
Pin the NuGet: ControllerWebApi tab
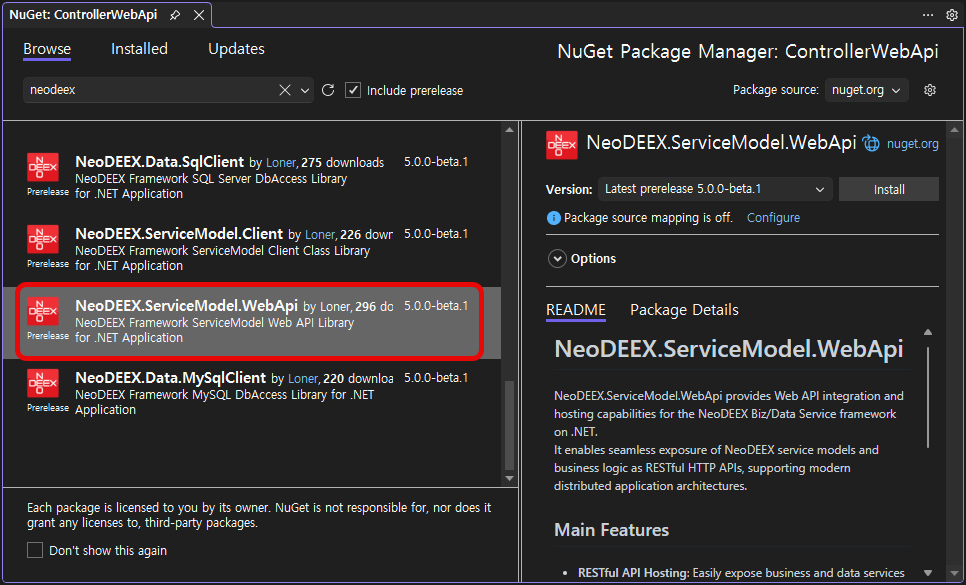(175, 15)
